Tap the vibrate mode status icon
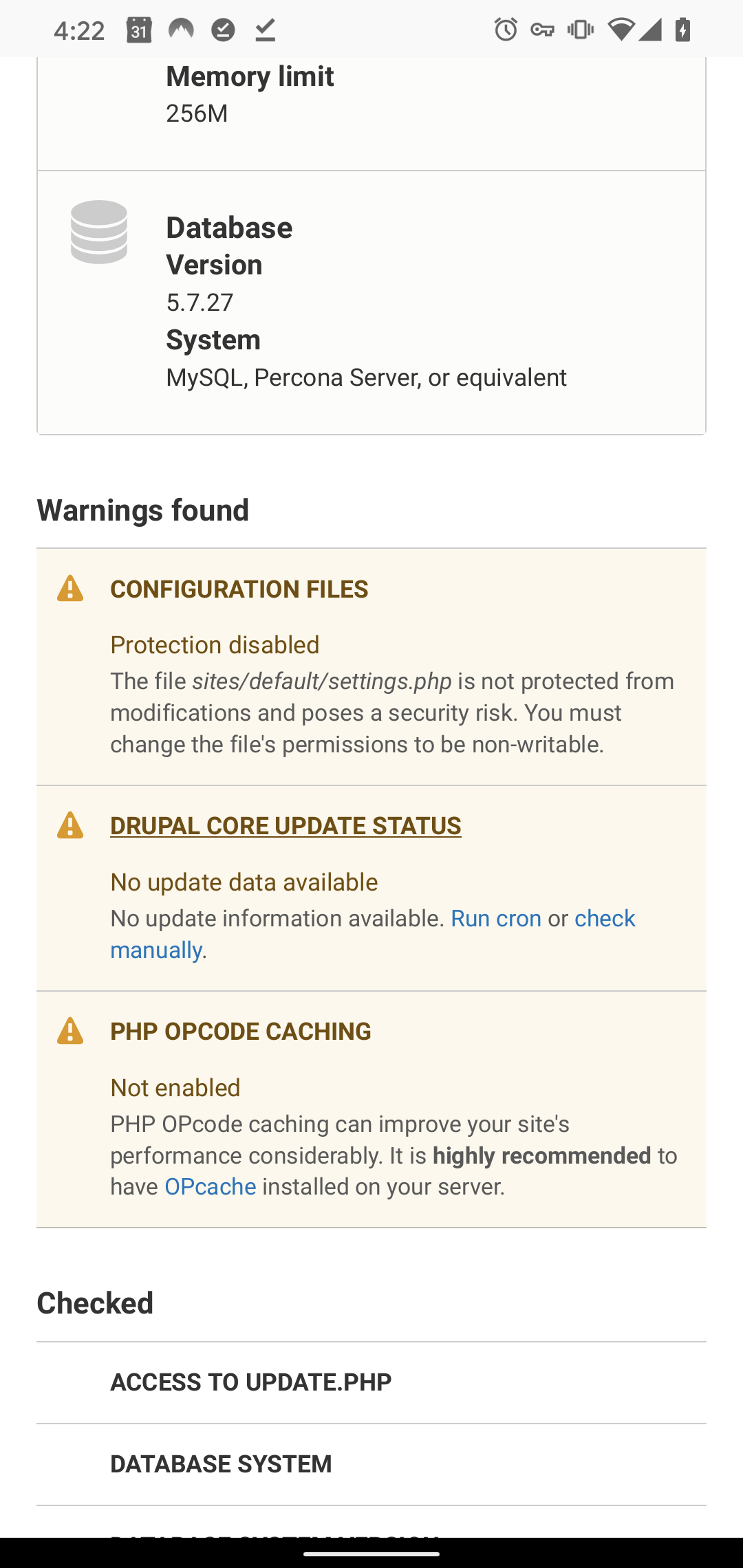This screenshot has height=1568, width=743. pyautogui.click(x=581, y=30)
